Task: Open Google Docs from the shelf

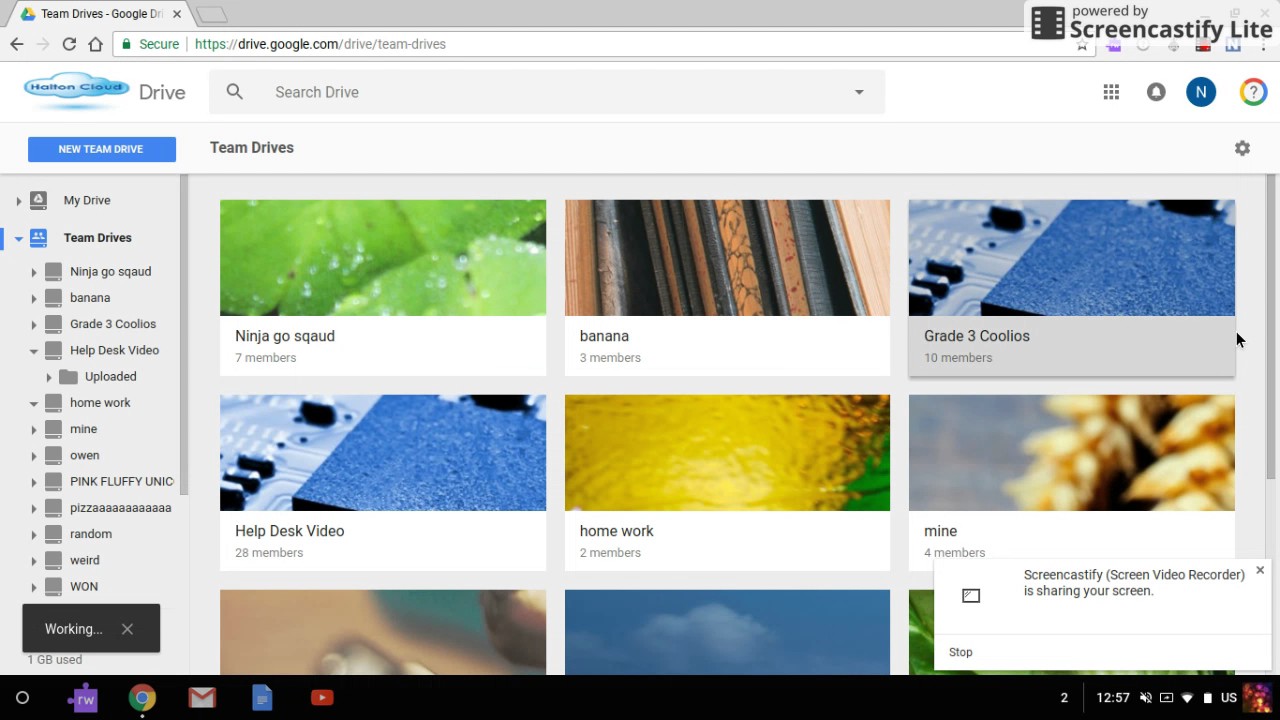Action: tap(262, 698)
